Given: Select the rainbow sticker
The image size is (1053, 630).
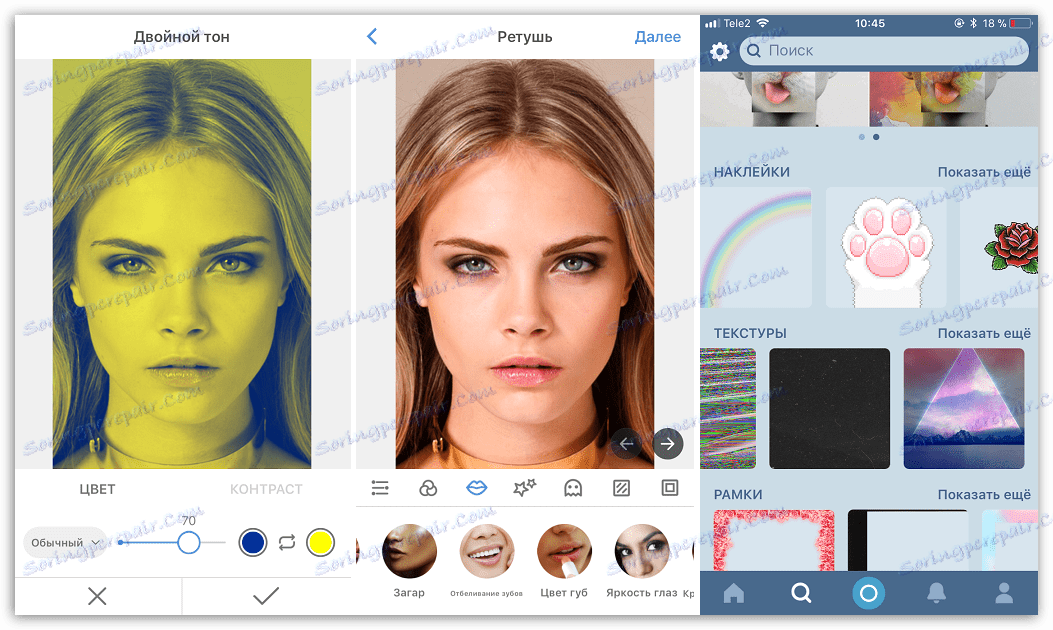Looking at the screenshot, I should pos(756,248).
